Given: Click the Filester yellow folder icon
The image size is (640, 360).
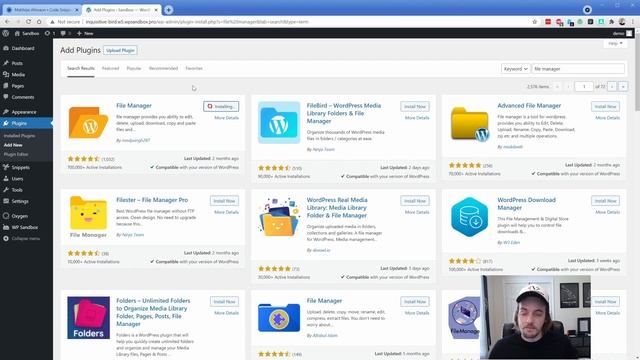Looking at the screenshot, I should point(88,213).
